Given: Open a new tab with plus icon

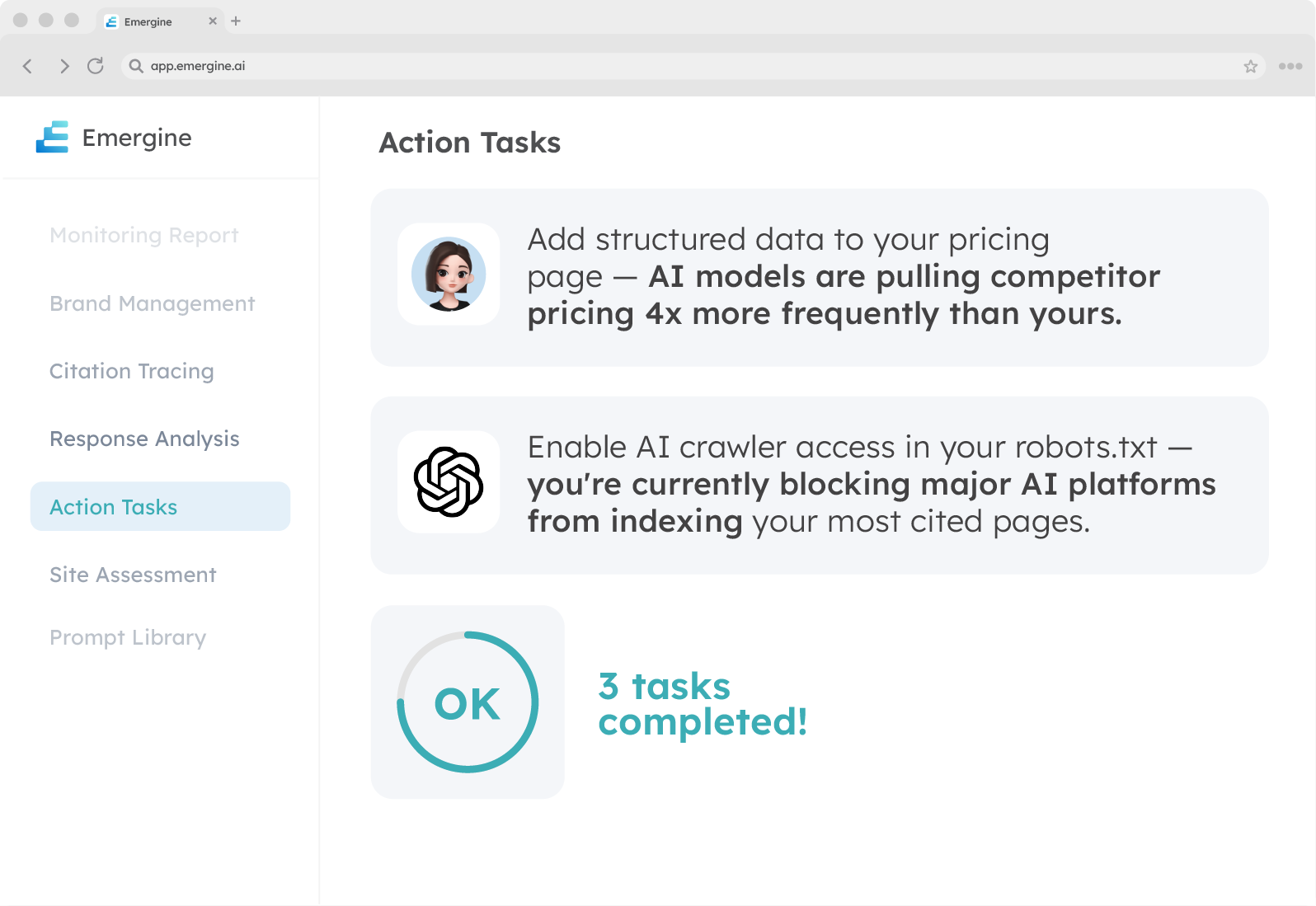Looking at the screenshot, I should [x=236, y=21].
